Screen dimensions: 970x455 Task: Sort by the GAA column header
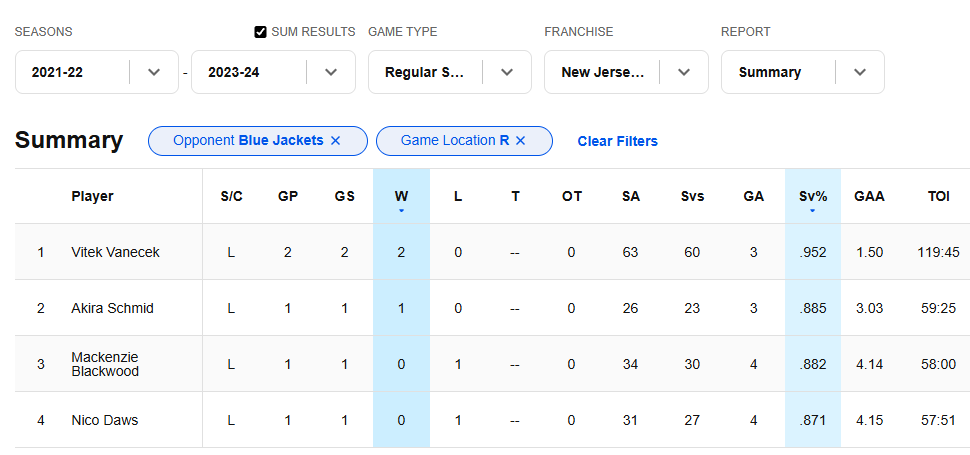coord(869,197)
